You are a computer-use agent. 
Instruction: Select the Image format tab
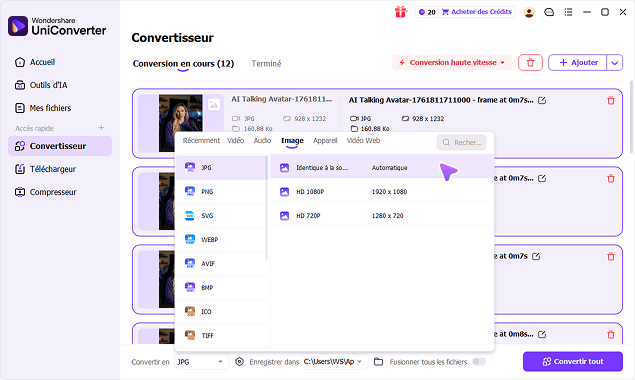[x=292, y=141]
